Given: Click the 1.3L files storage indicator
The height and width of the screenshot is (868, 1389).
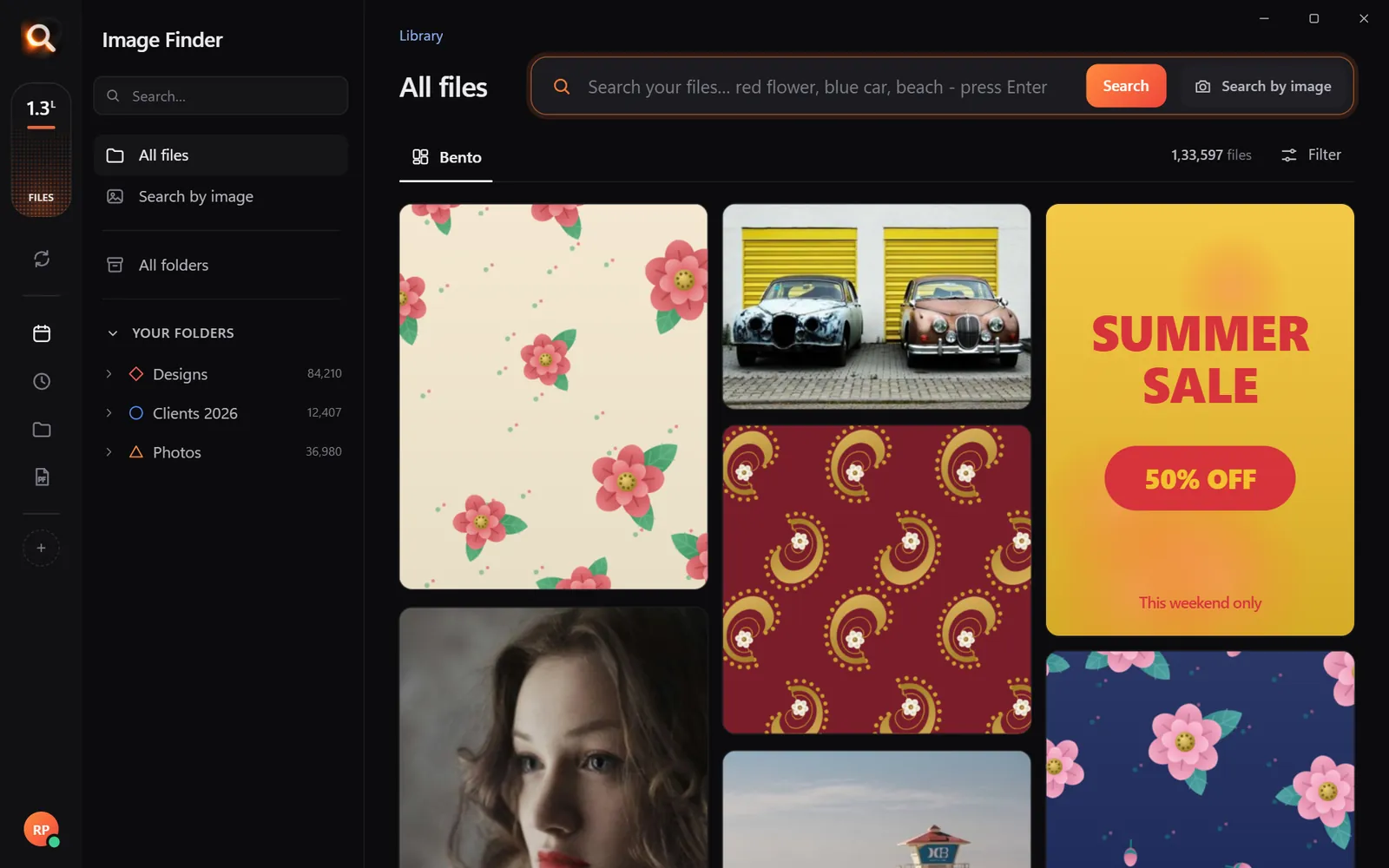Looking at the screenshot, I should click(x=41, y=149).
